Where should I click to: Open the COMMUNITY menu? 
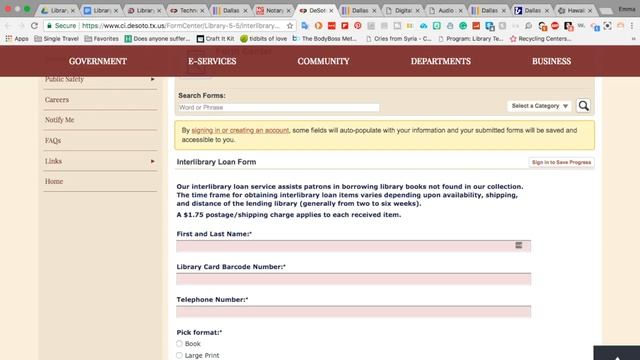[323, 61]
